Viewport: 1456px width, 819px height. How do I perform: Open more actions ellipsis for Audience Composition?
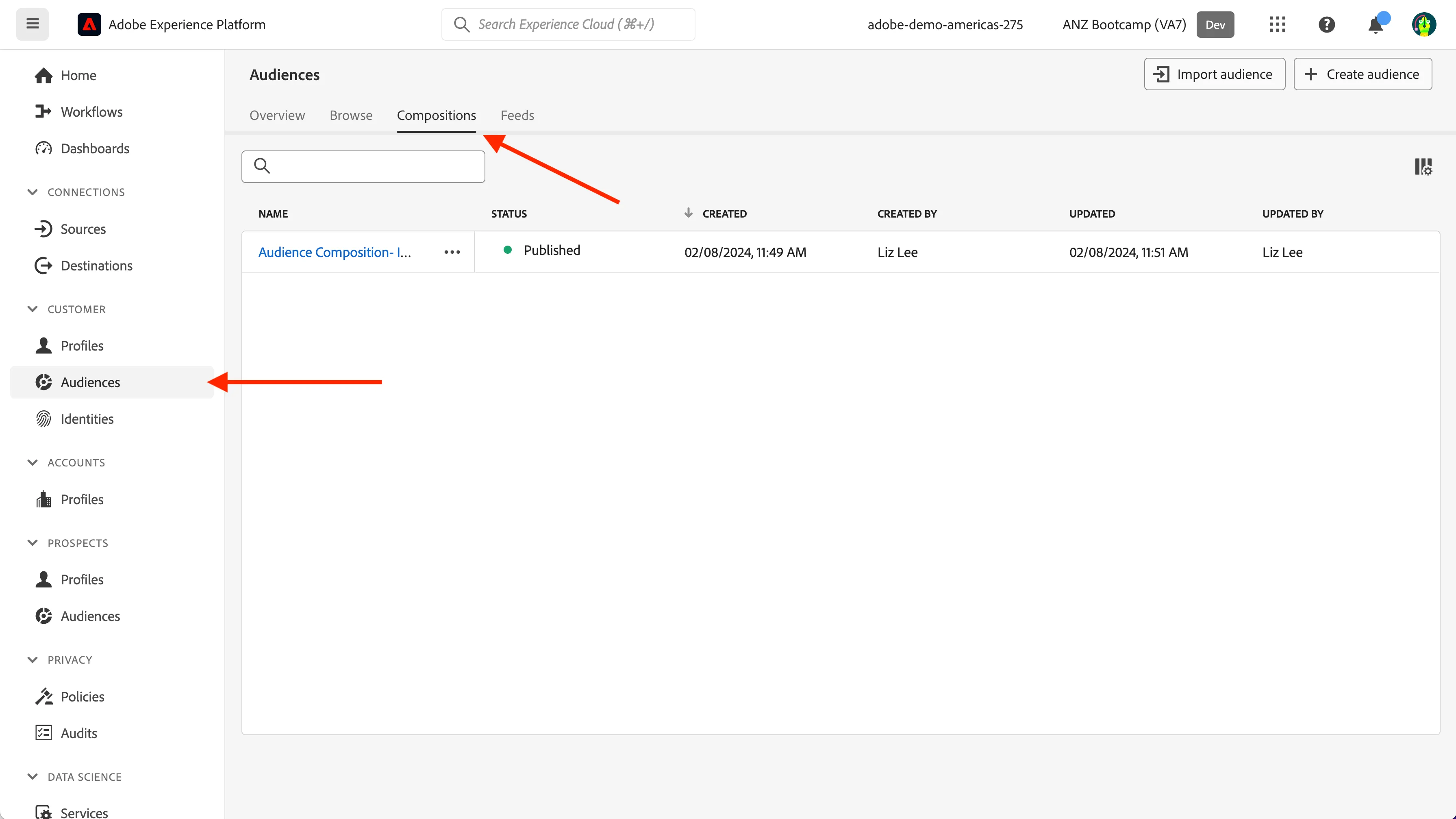[x=452, y=252]
